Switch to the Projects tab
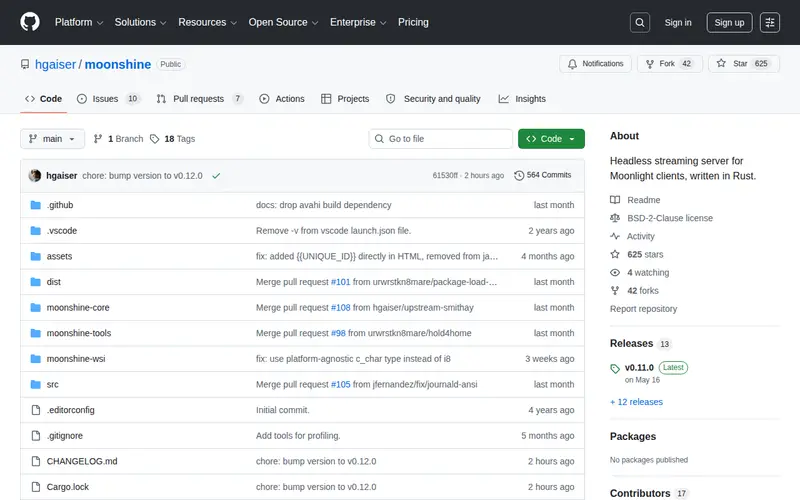The height and width of the screenshot is (500, 800). 345,99
